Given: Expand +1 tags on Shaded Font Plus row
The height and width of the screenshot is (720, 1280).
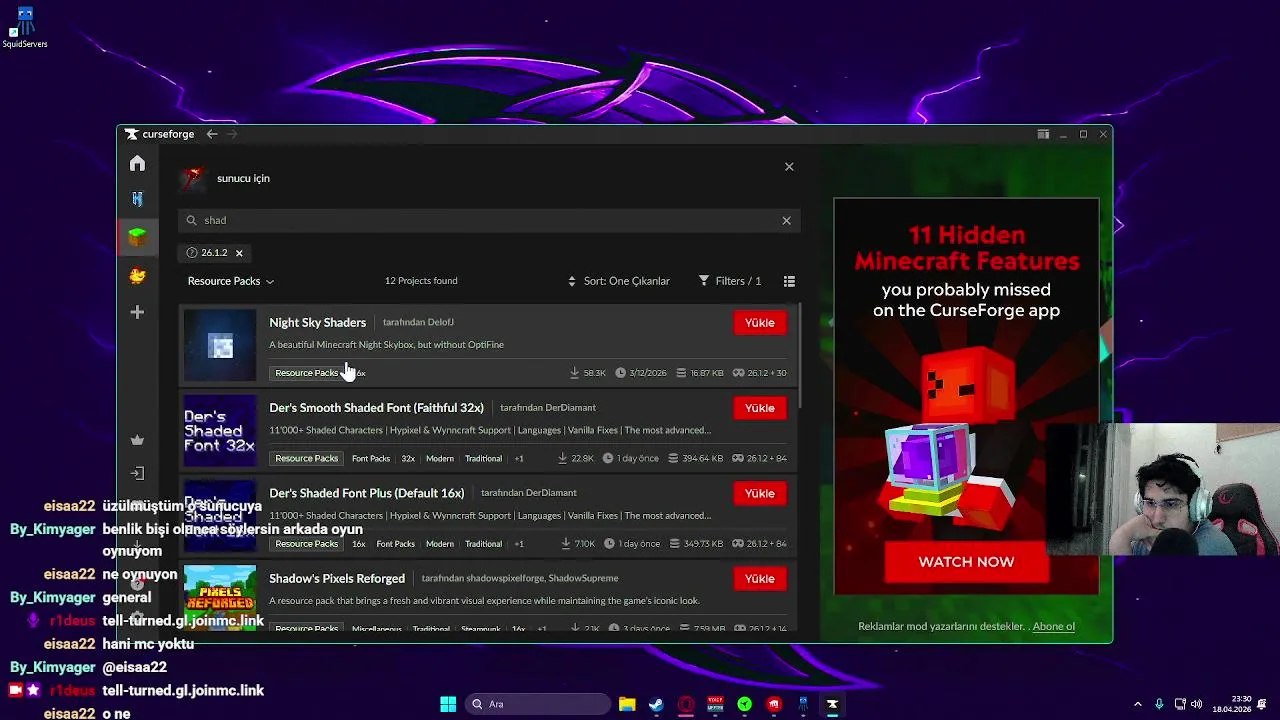Looking at the screenshot, I should coord(519,544).
